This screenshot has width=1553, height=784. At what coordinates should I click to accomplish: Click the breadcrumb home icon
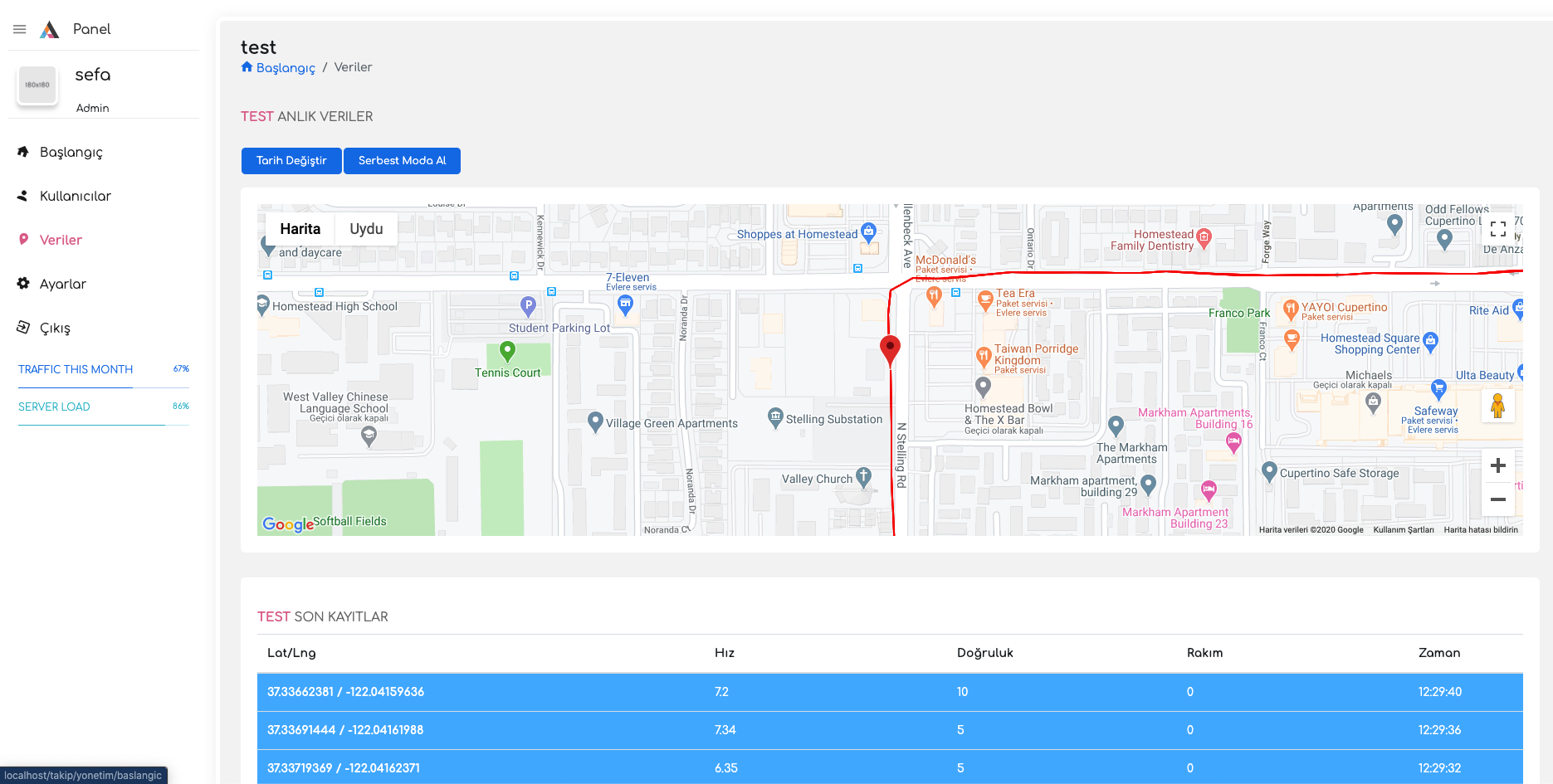coord(247,67)
